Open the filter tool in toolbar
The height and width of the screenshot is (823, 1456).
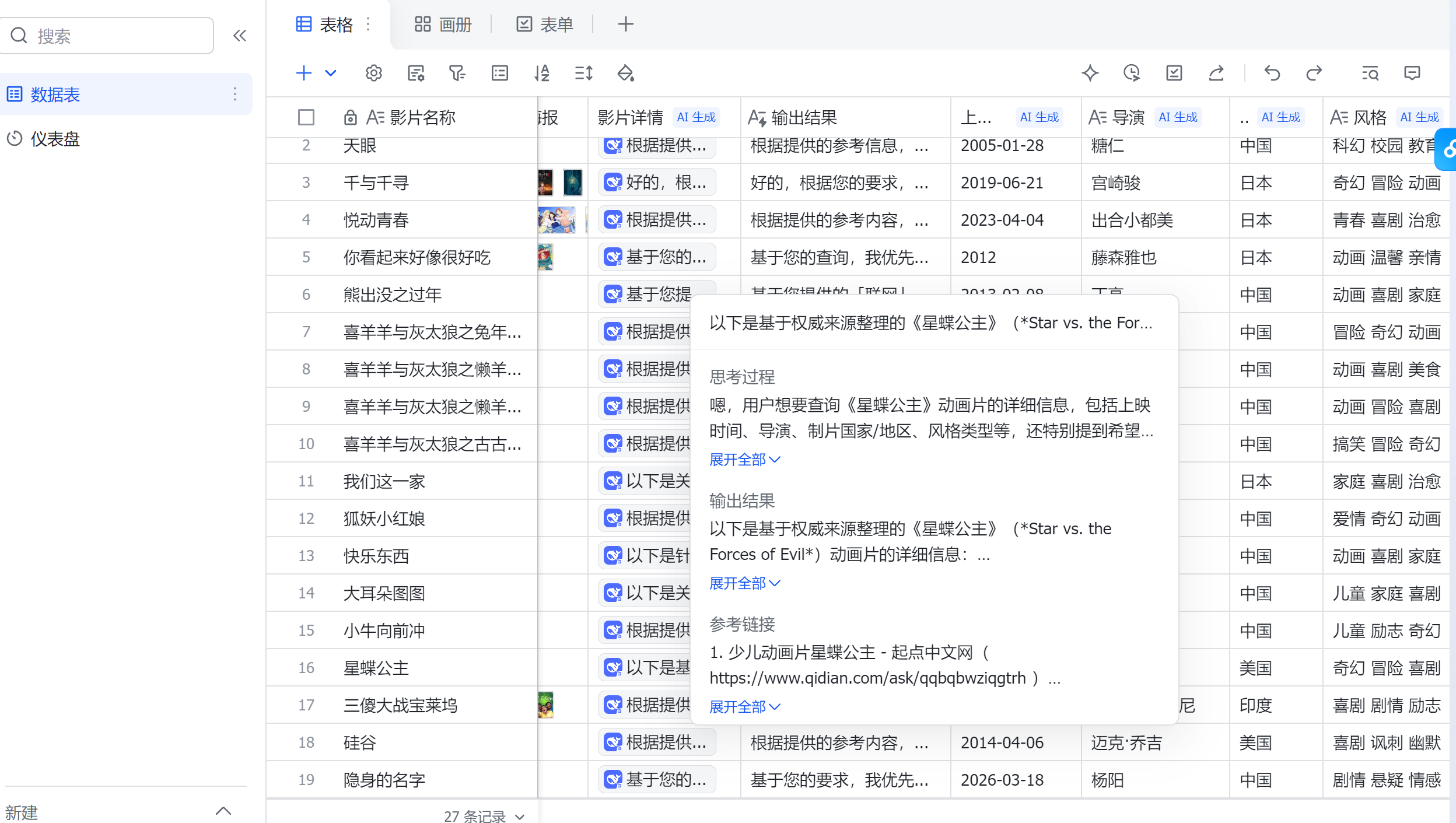[x=457, y=73]
